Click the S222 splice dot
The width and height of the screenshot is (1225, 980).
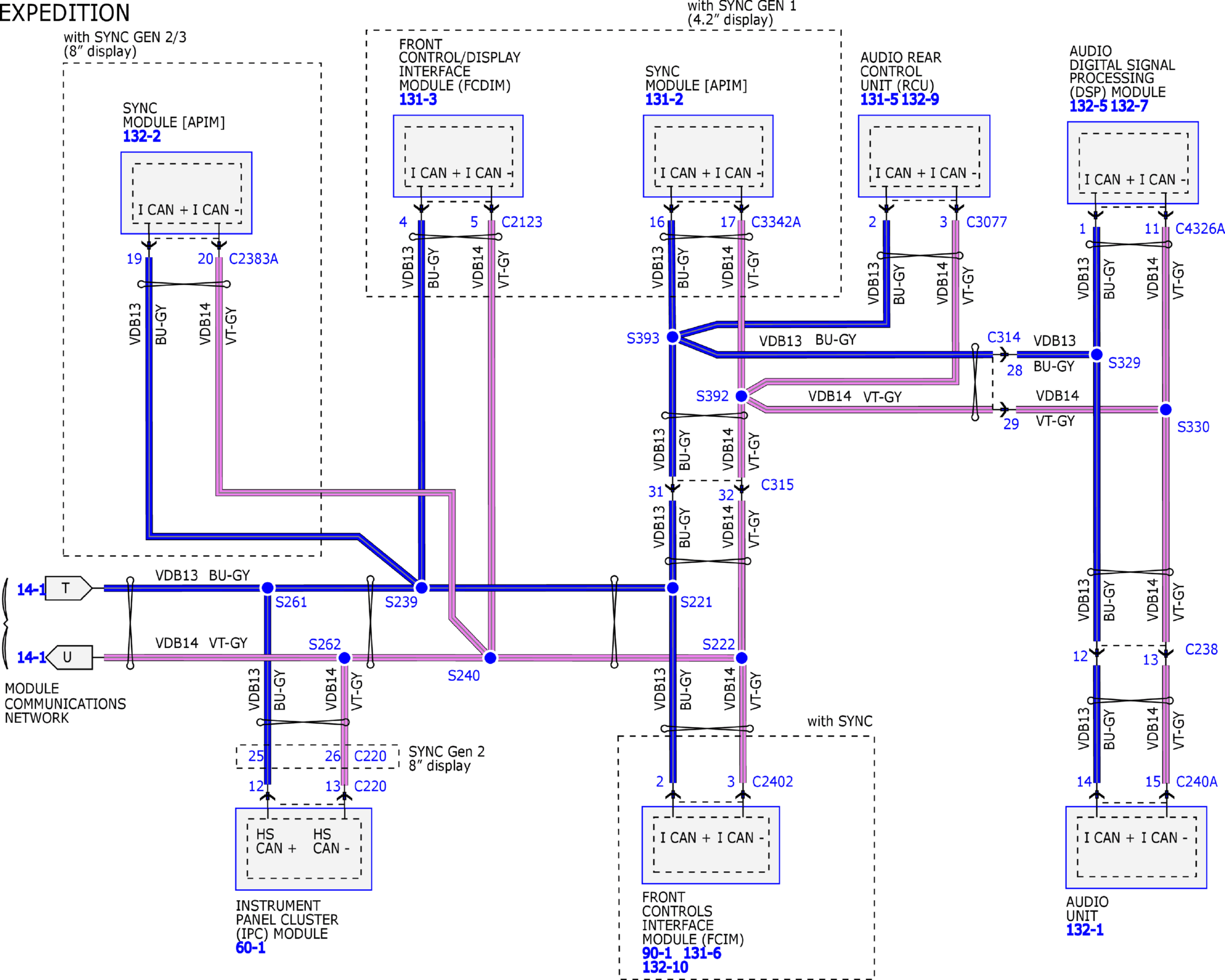[x=741, y=657]
